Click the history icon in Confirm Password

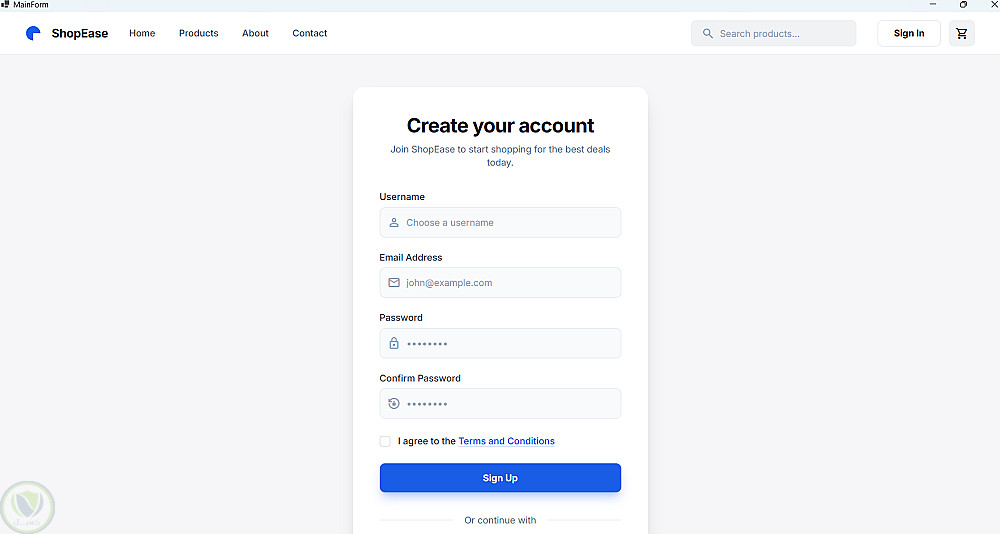[394, 403]
